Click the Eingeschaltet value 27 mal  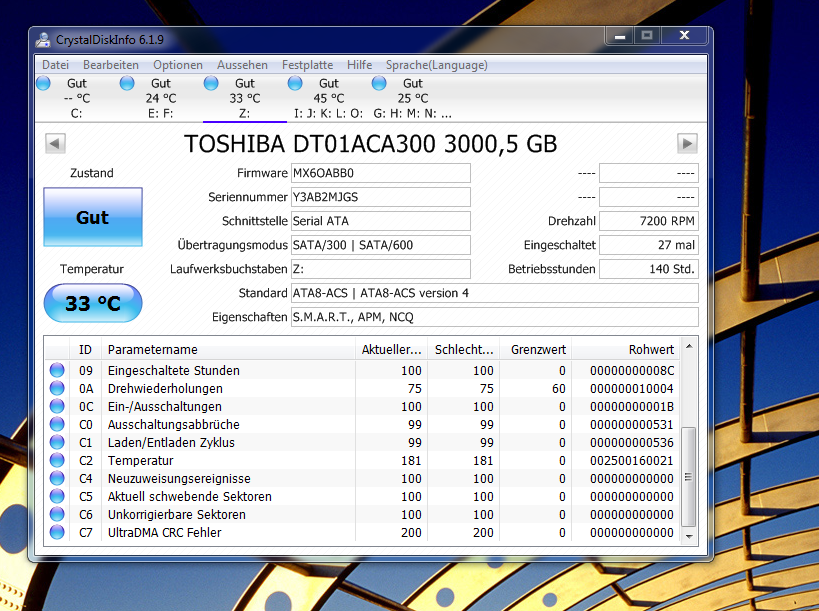pos(649,245)
